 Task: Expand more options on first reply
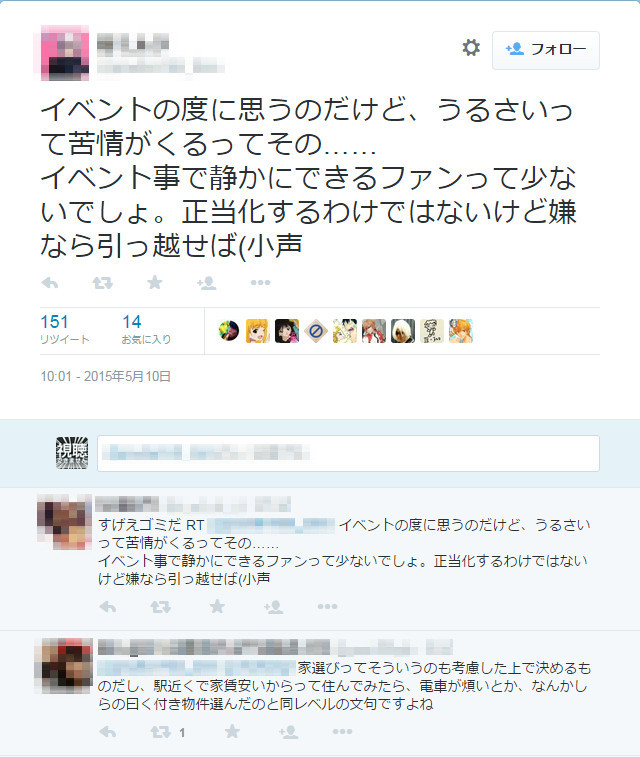pos(327,607)
